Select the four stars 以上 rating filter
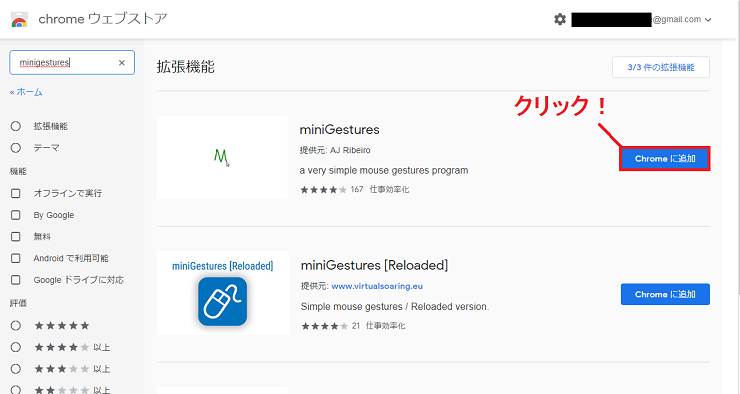740x394 pixels. (16, 347)
